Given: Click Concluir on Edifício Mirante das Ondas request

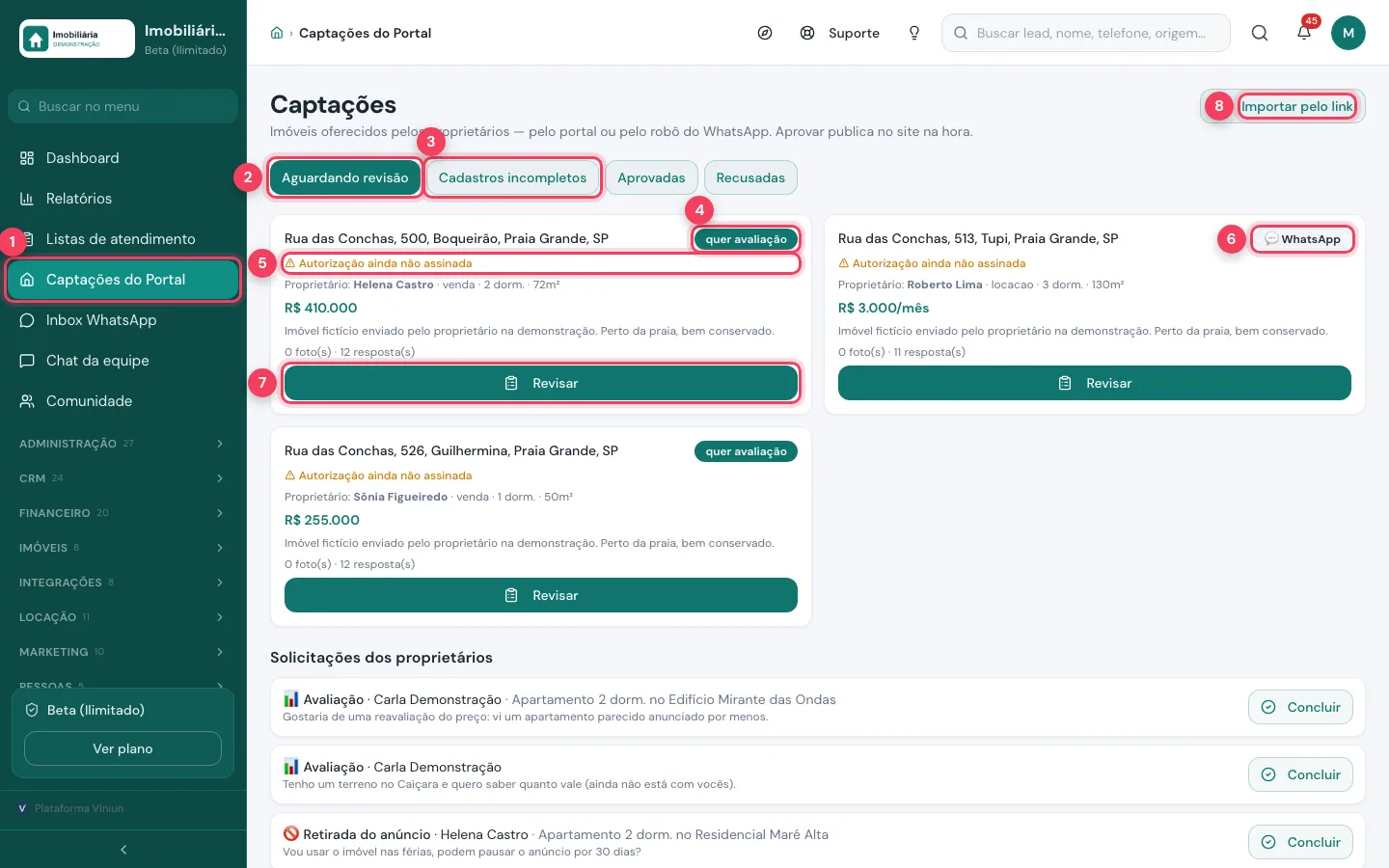Looking at the screenshot, I should tap(1300, 707).
